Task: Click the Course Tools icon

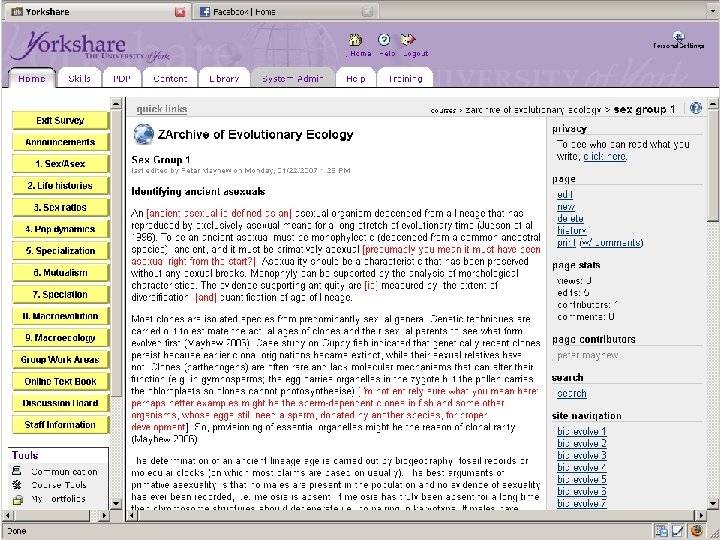Action: click(17, 484)
